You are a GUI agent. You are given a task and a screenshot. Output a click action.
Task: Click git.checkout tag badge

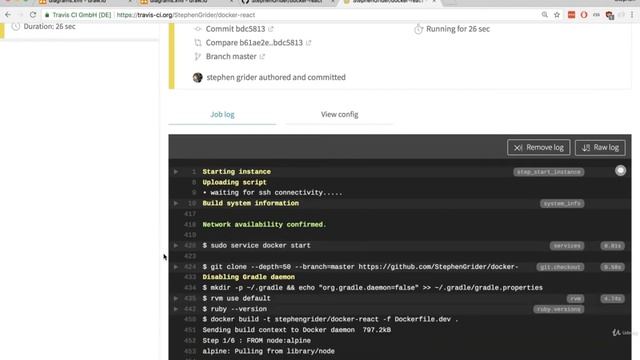click(x=560, y=267)
